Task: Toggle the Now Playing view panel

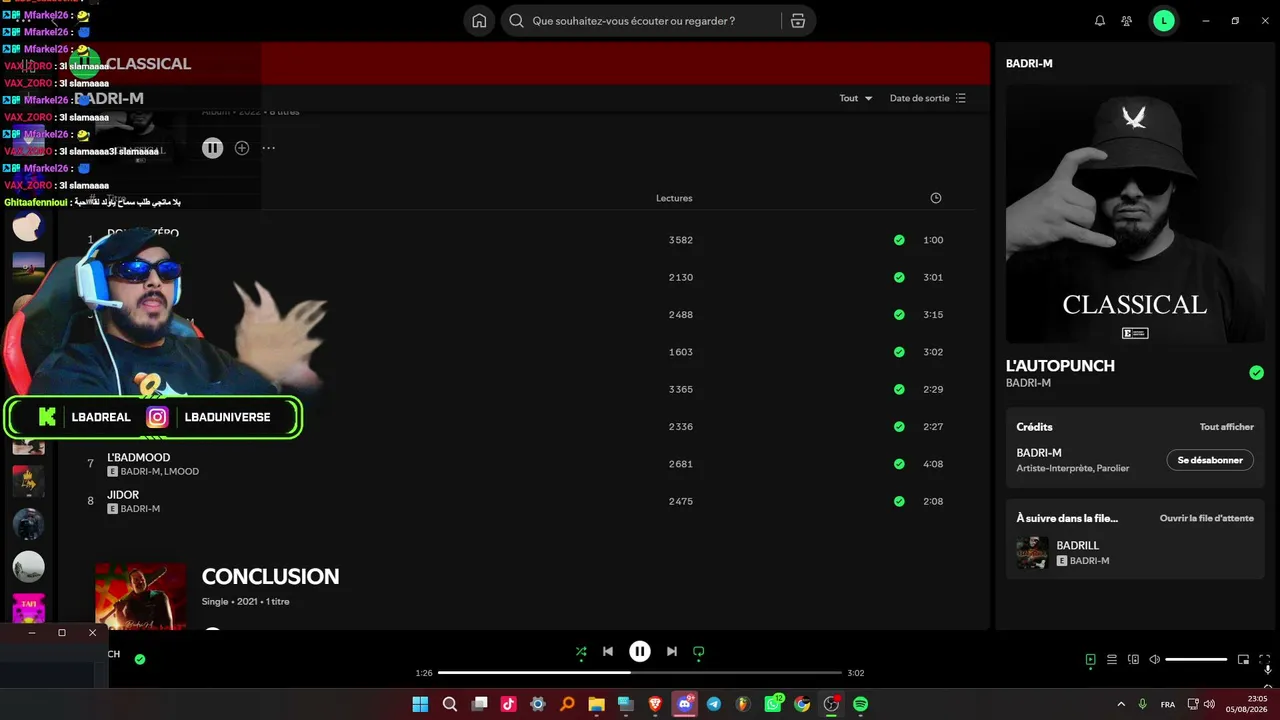Action: (1091, 660)
